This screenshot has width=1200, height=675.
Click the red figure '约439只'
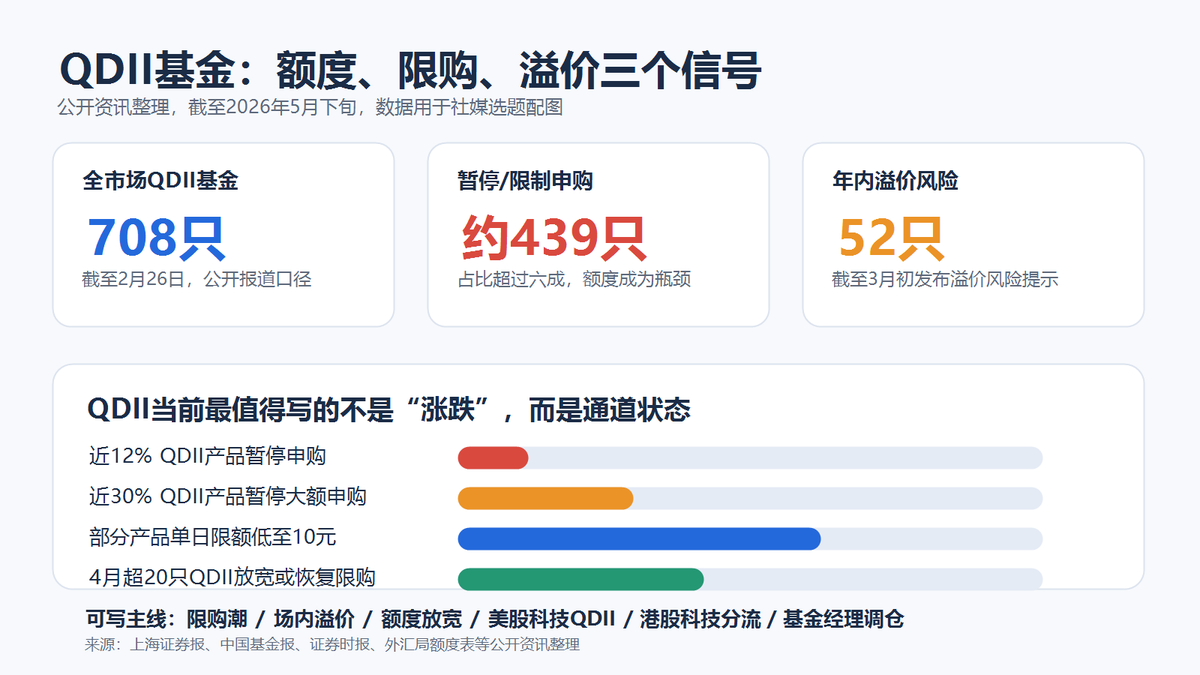pyautogui.click(x=554, y=237)
